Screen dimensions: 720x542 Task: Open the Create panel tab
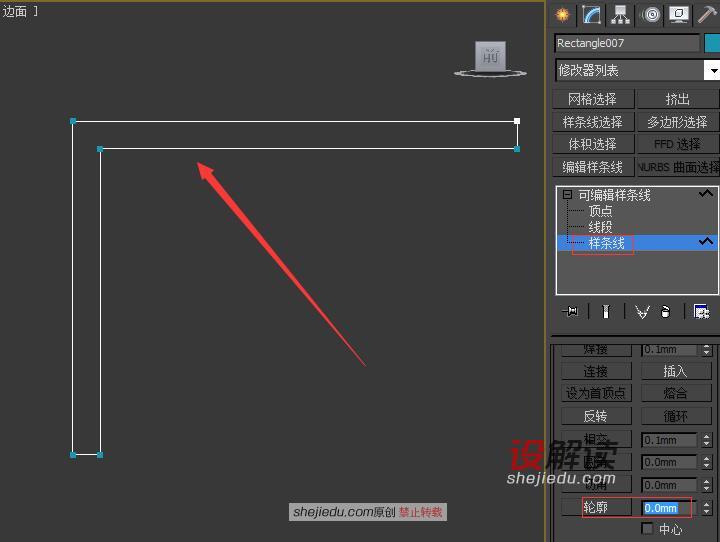point(563,14)
